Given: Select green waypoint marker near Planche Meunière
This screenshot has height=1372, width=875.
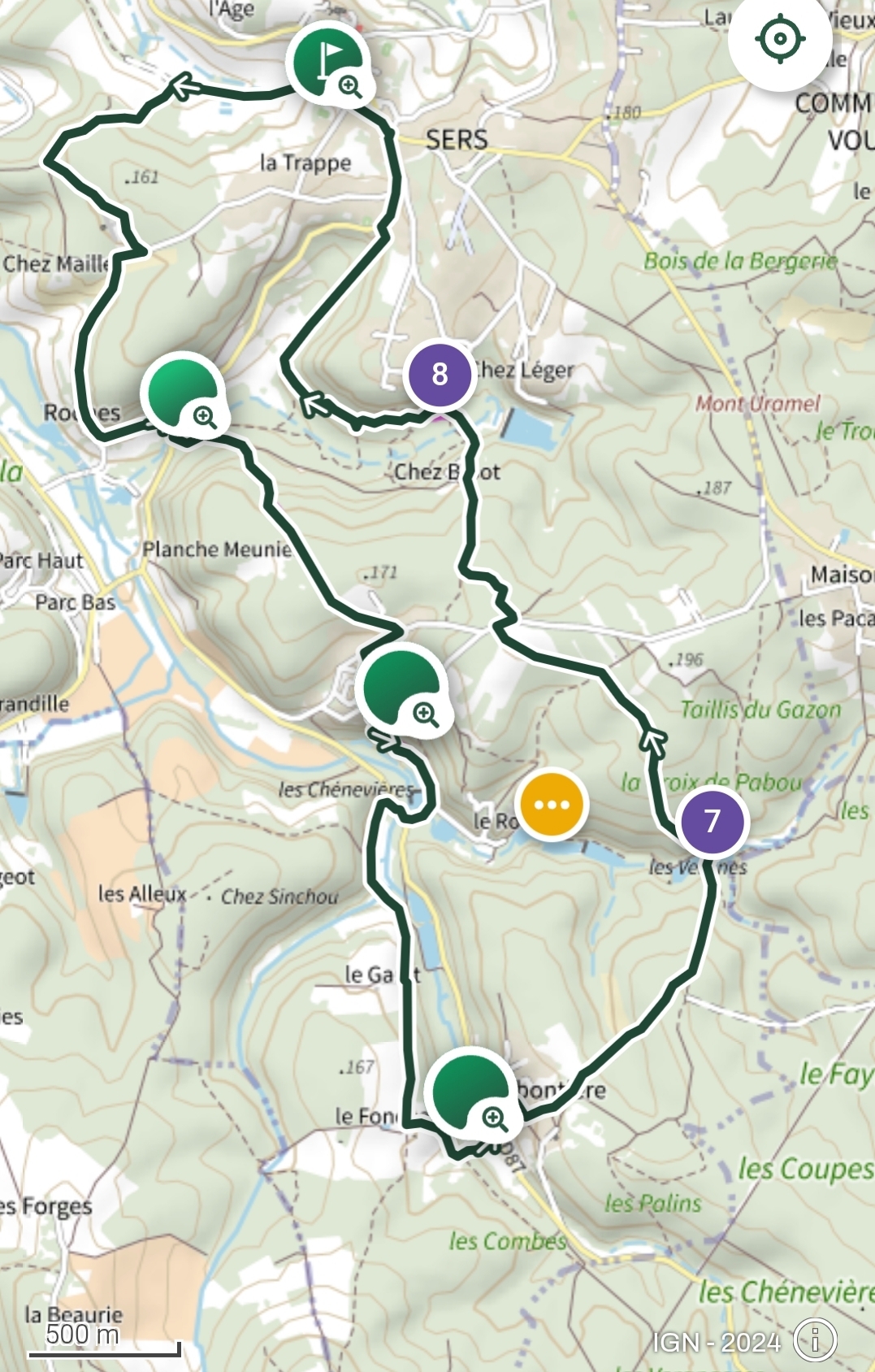Looking at the screenshot, I should 182,393.
